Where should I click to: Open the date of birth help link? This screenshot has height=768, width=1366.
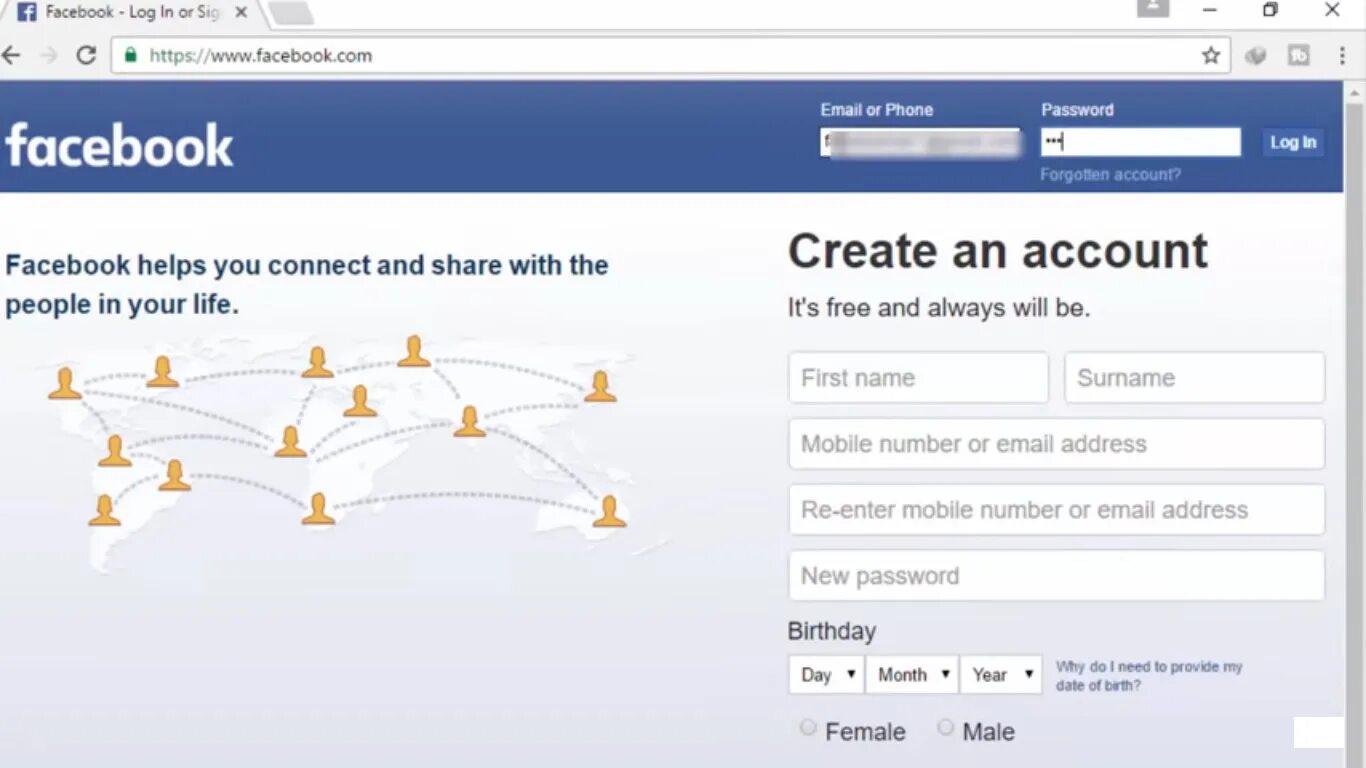tap(1149, 676)
